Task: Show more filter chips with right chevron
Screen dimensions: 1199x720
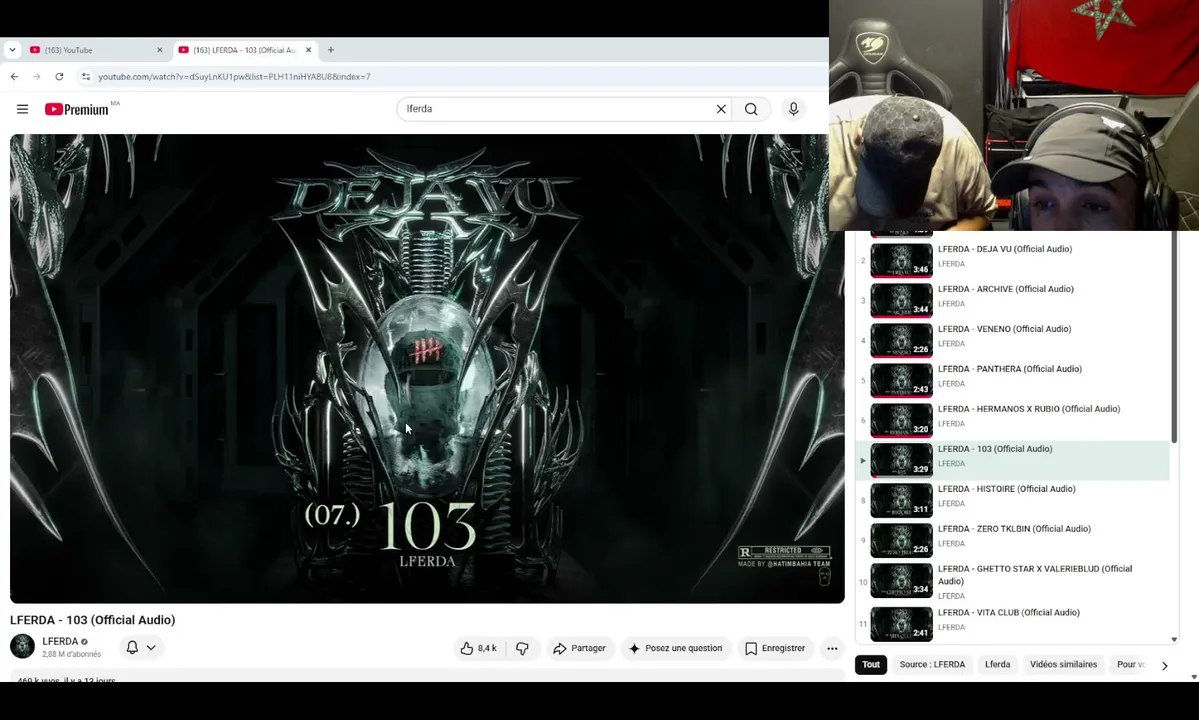Action: tap(1165, 666)
